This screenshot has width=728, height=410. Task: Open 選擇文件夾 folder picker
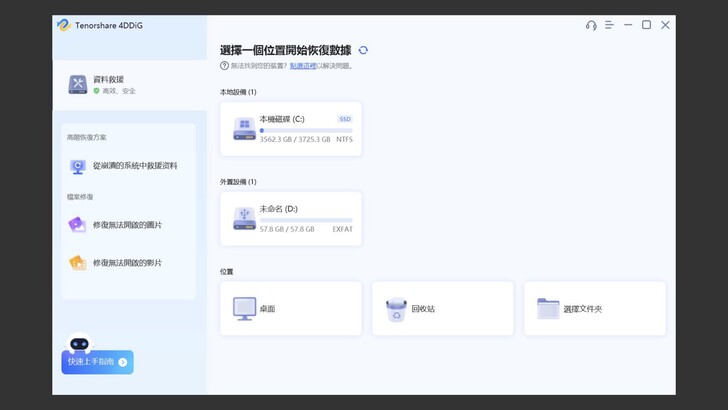(x=594, y=308)
